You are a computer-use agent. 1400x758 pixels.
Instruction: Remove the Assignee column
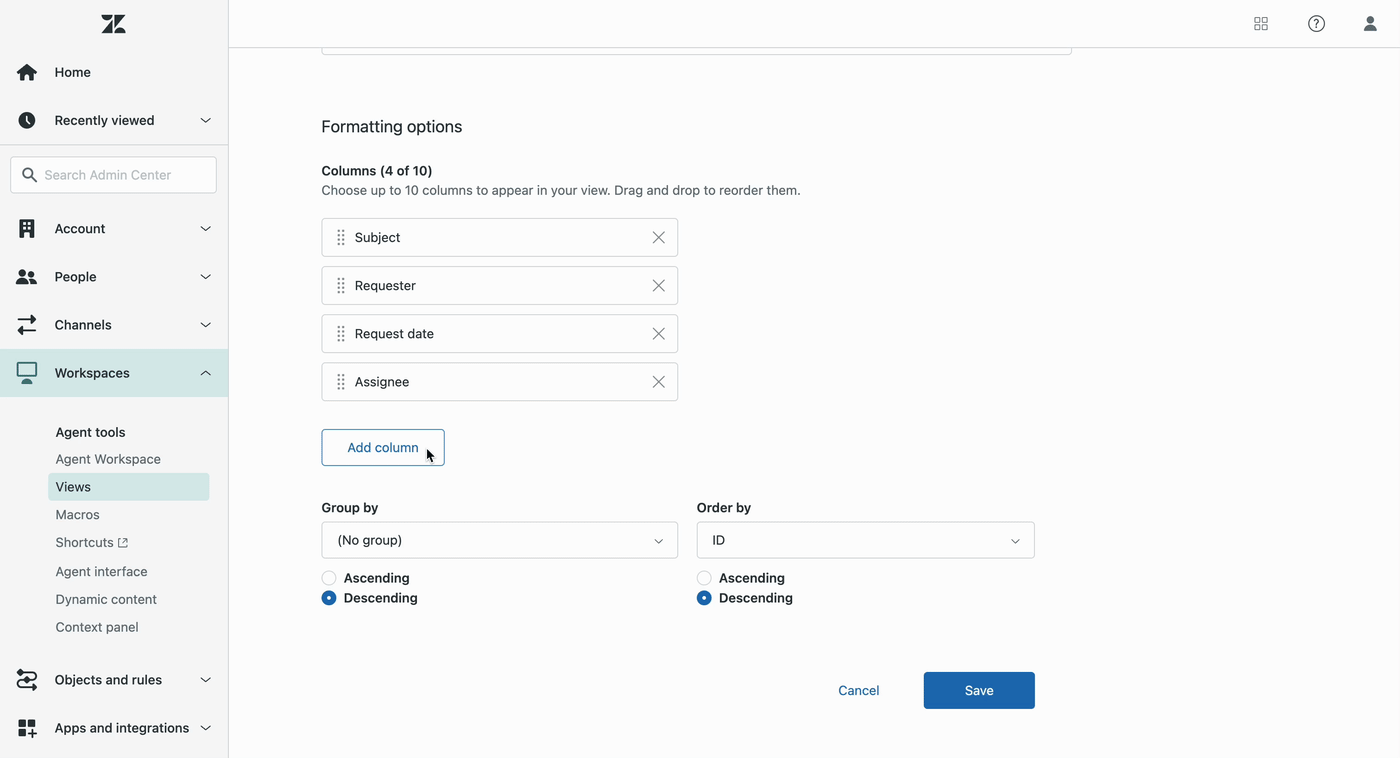658,382
